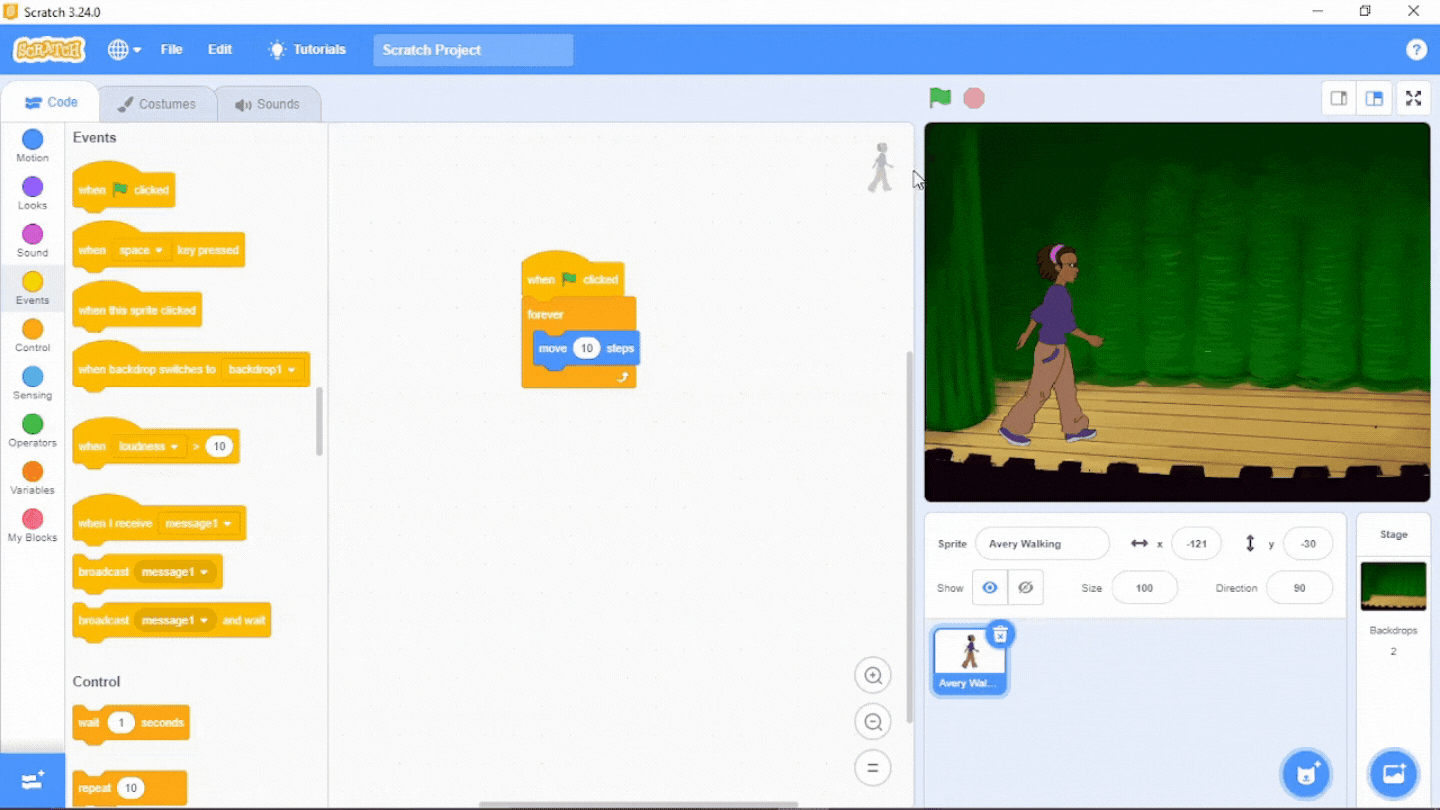Click the Scratch logo
1440x810 pixels.
point(49,50)
